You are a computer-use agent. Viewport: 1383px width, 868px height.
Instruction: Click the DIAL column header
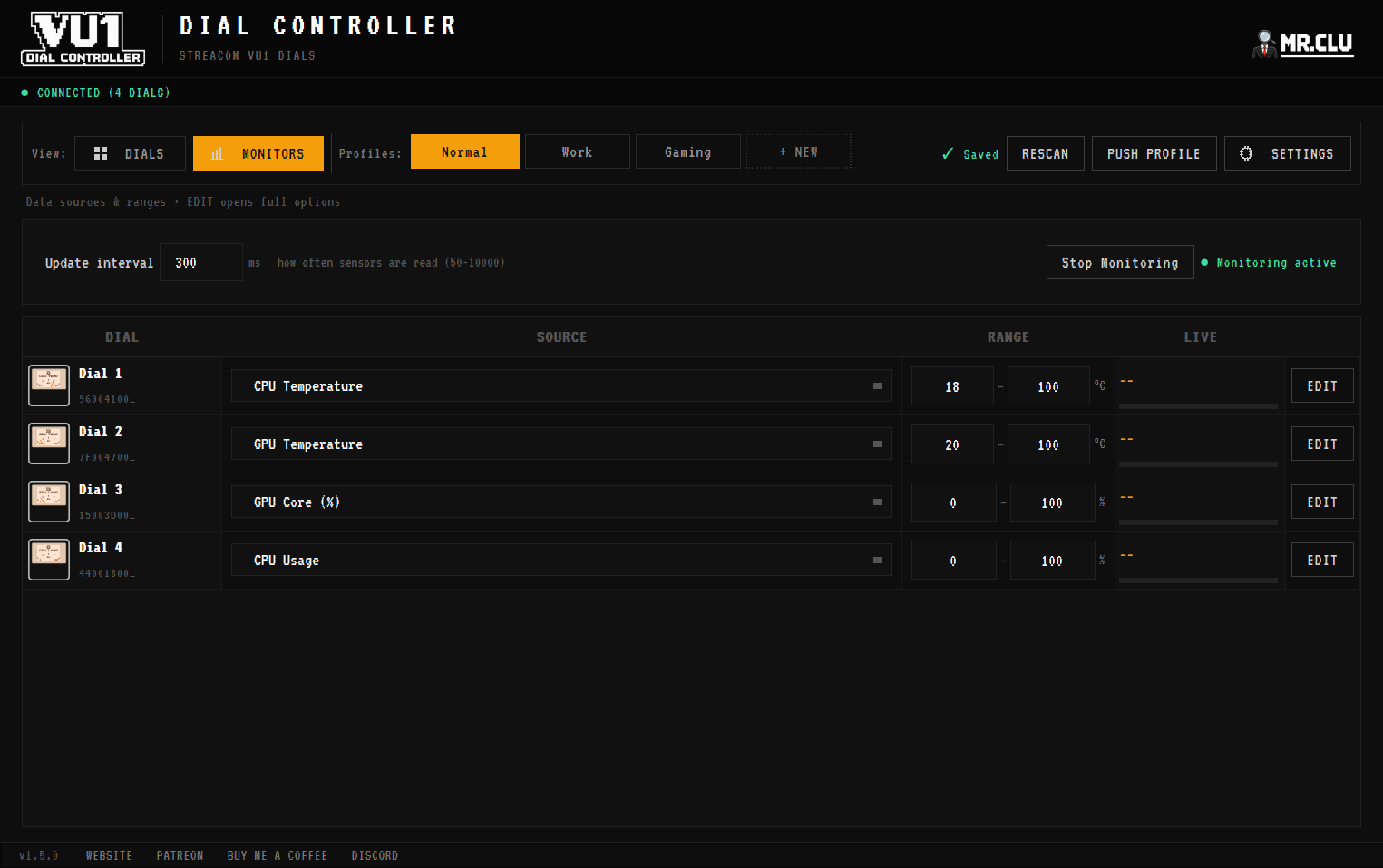122,336
